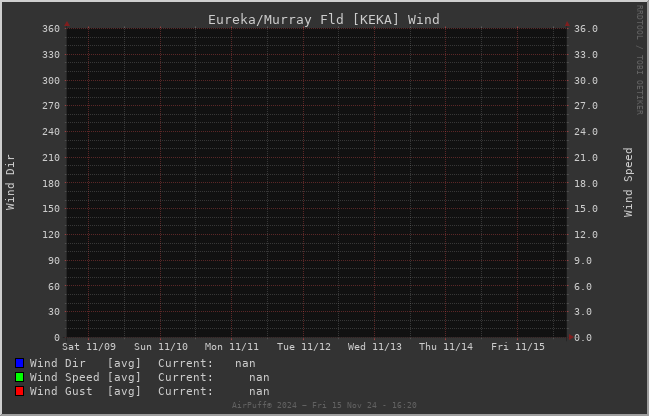Click the vertical Wind Dir axis title
The image size is (649, 416).
tap(10, 182)
